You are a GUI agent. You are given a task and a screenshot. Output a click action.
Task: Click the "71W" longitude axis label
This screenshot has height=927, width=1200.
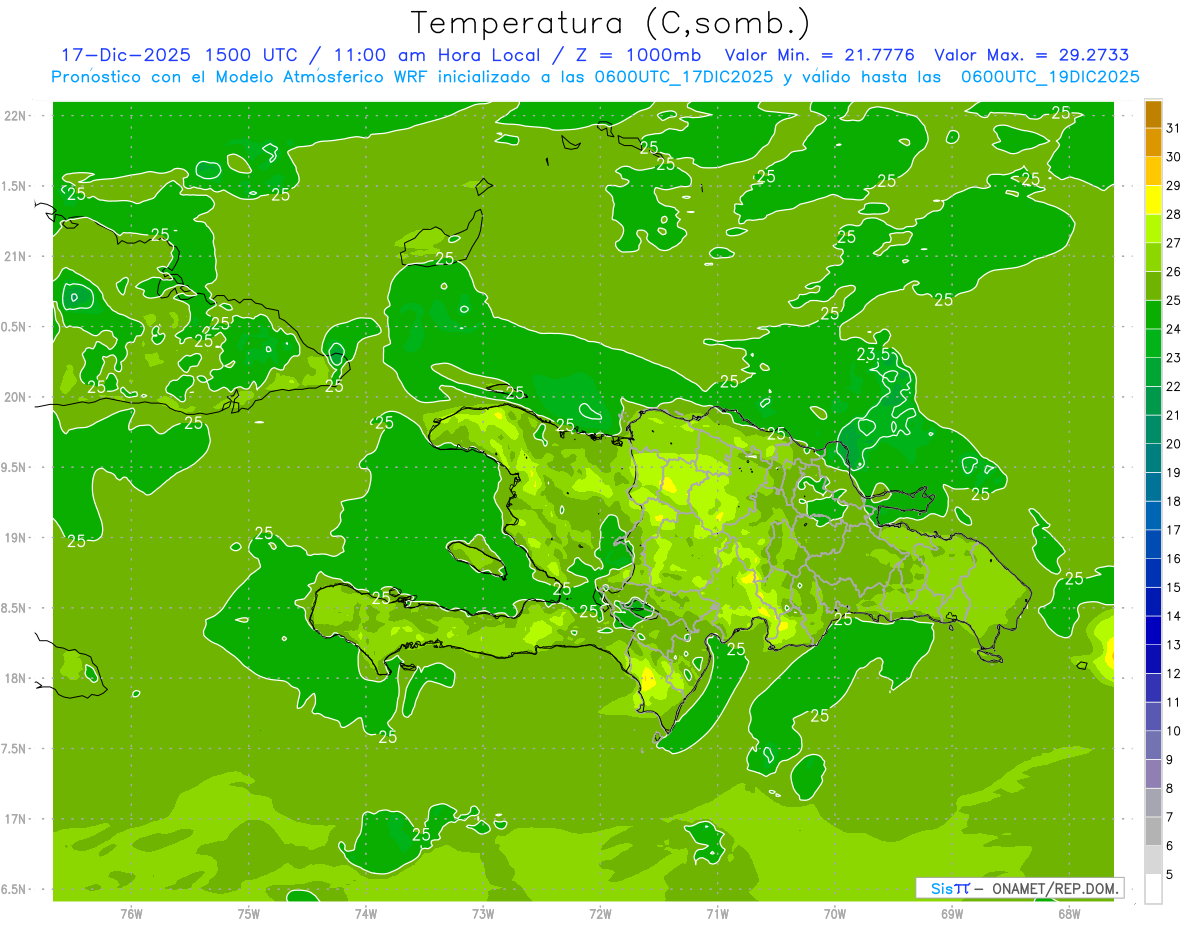tap(717, 914)
